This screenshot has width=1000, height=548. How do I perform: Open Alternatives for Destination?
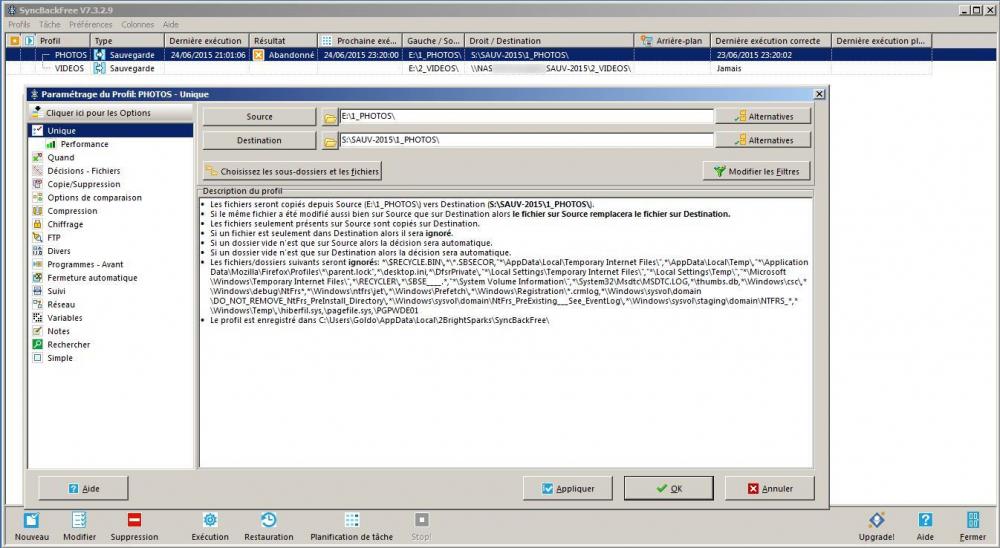click(763, 140)
